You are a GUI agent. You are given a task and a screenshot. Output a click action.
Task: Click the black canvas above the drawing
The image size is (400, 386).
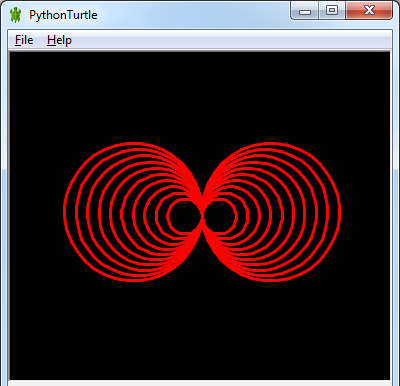pos(200,97)
